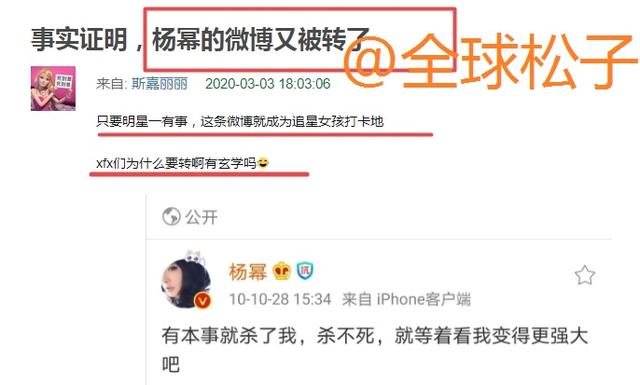640x385 pixels.
Task: Click the blue shield badge next to 杨幂
Action: point(305,271)
